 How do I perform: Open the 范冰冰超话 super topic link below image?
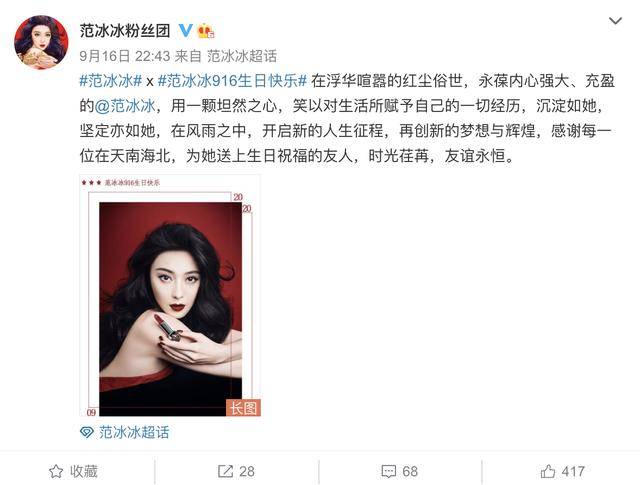(x=134, y=432)
